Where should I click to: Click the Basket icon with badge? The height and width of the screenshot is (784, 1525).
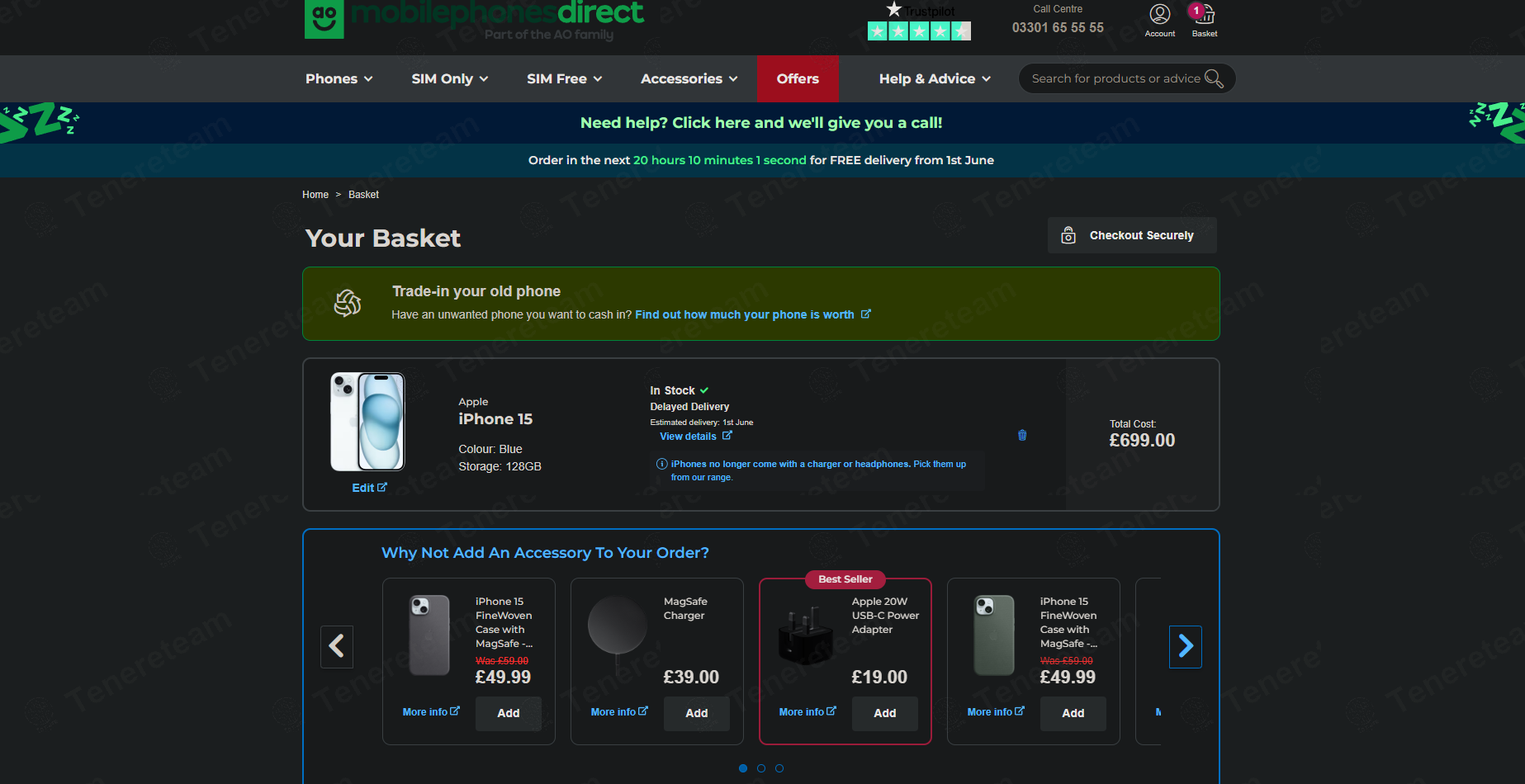1204,15
